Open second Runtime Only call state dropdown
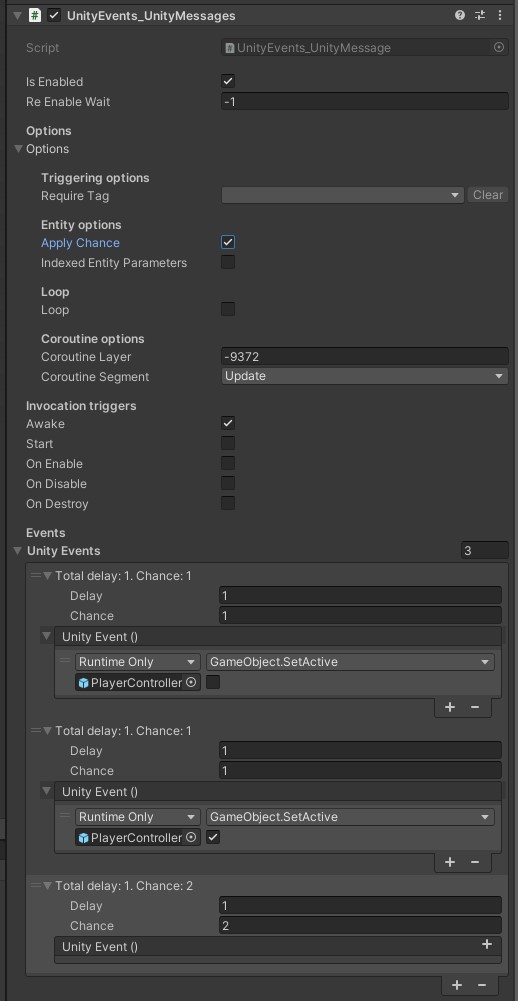Viewport: 518px width, 1001px height. tap(137, 817)
